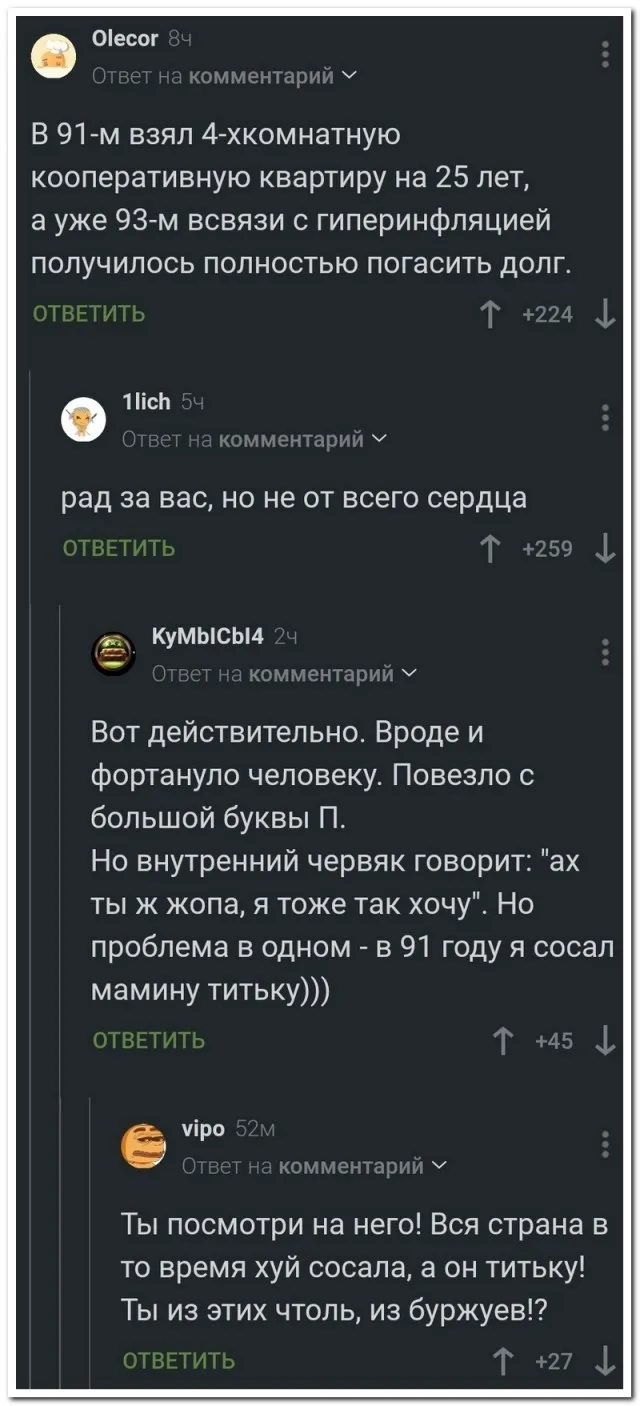Open three-dot menu on Olecor's comment
640x1406 pixels.
[x=605, y=55]
